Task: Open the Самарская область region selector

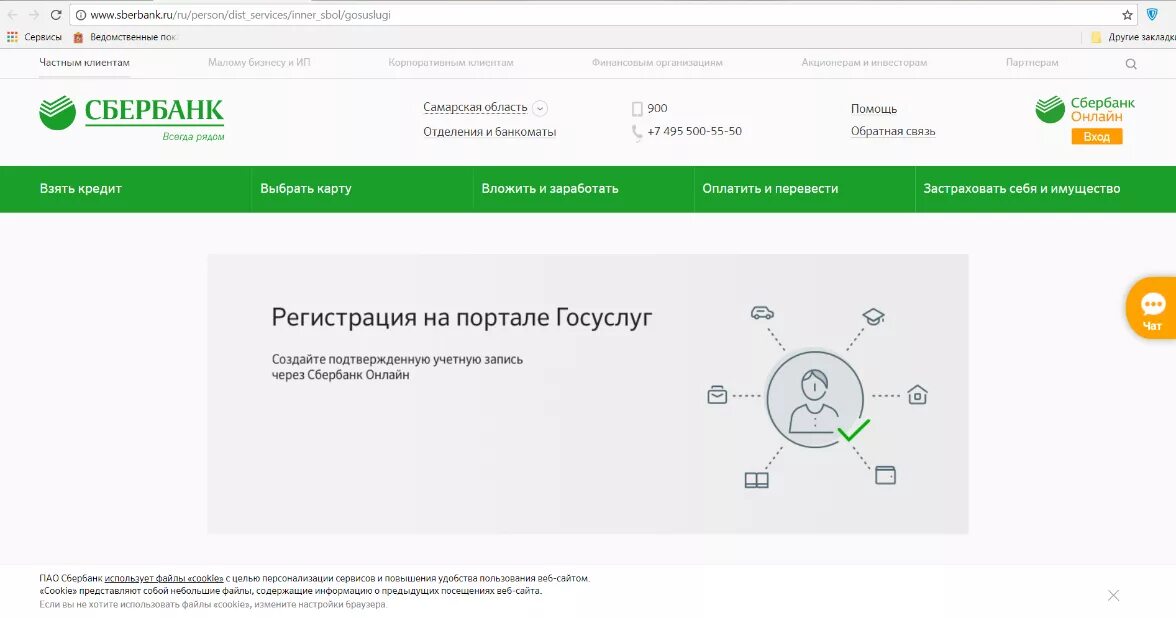Action: pyautogui.click(x=475, y=107)
